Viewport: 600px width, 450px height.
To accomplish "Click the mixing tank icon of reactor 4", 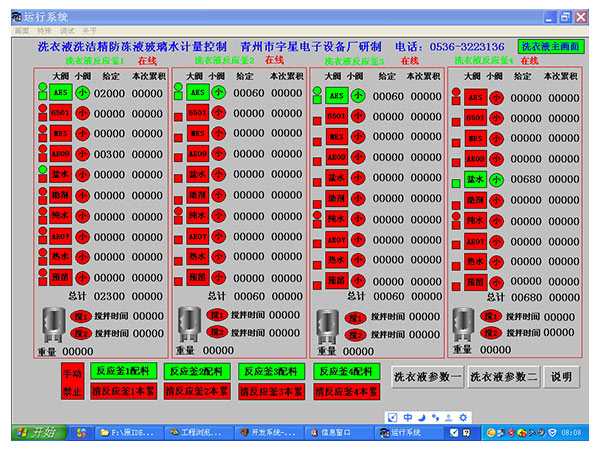I will coord(463,323).
